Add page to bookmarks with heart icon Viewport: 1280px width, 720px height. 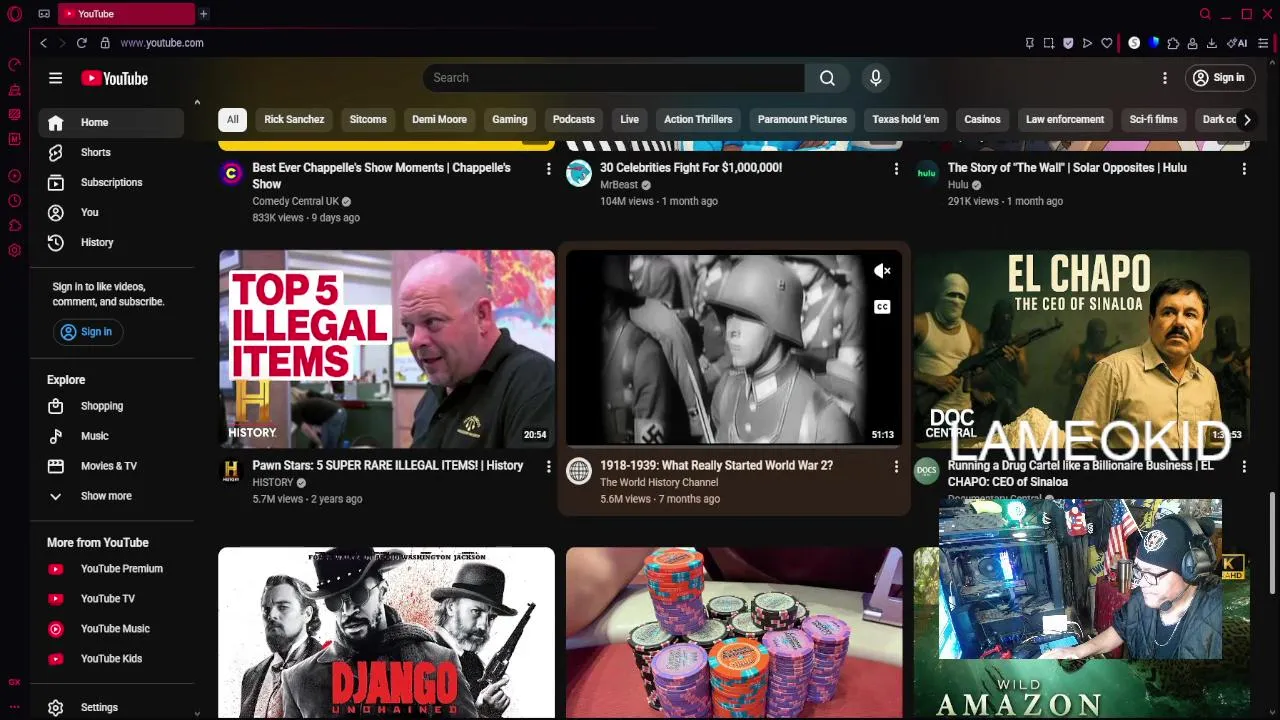1107,43
